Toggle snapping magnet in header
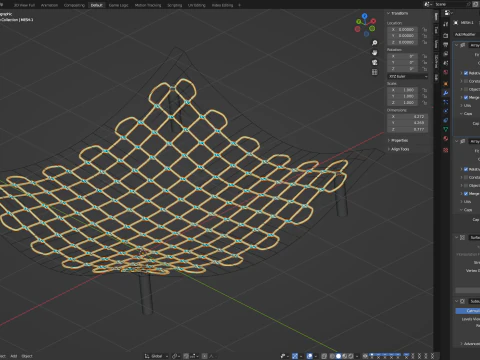Image resolution: width=480 pixels, height=360 pixels. [x=186, y=356]
